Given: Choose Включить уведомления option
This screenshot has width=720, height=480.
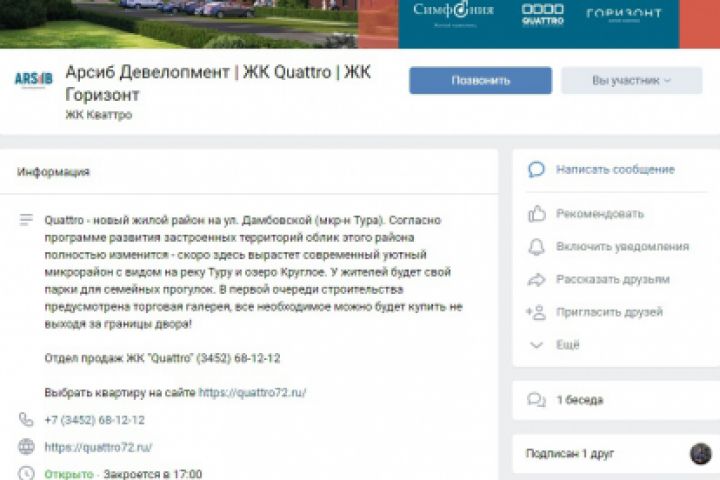Looking at the screenshot, I should click(623, 247).
